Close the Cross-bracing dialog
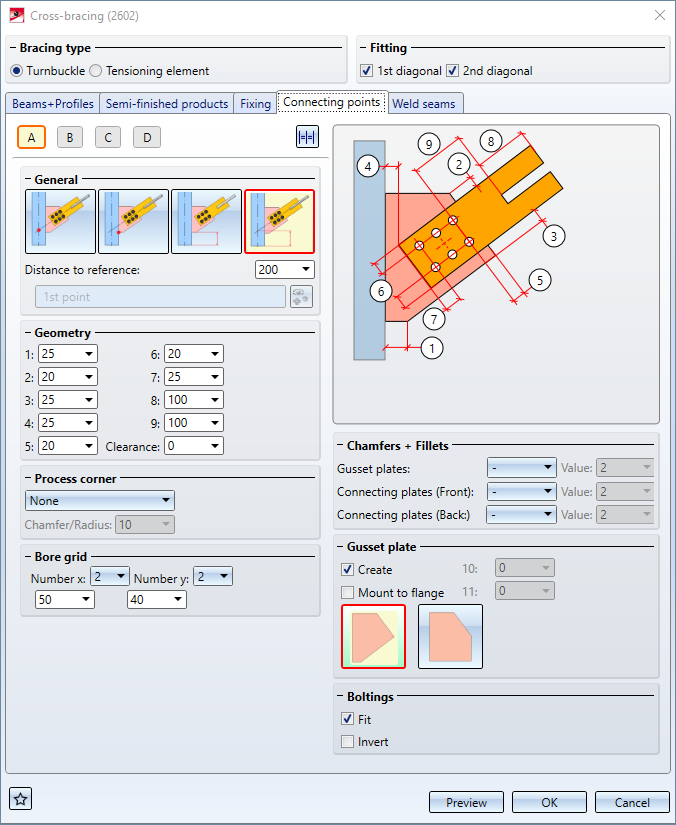Screen dimensions: 676x825 point(660,15)
